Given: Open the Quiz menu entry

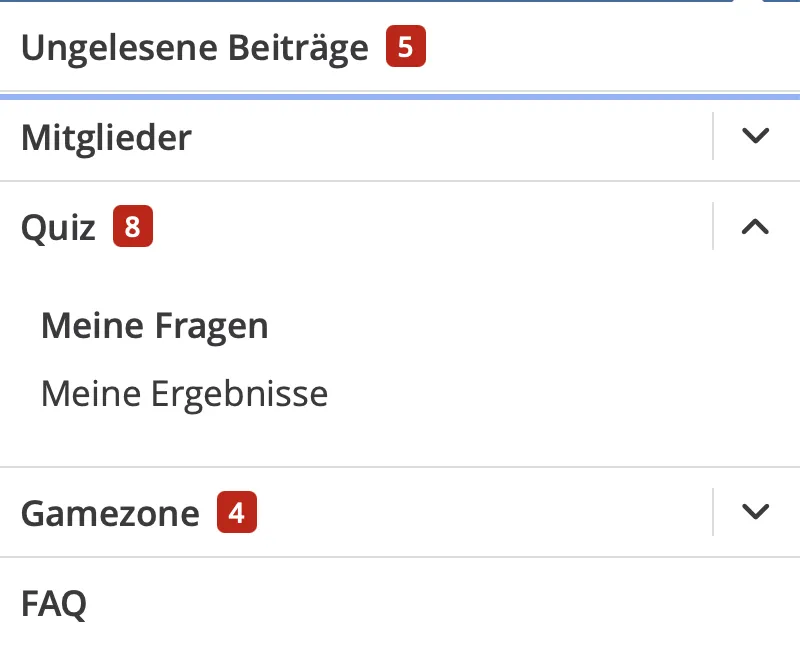Looking at the screenshot, I should point(58,228).
